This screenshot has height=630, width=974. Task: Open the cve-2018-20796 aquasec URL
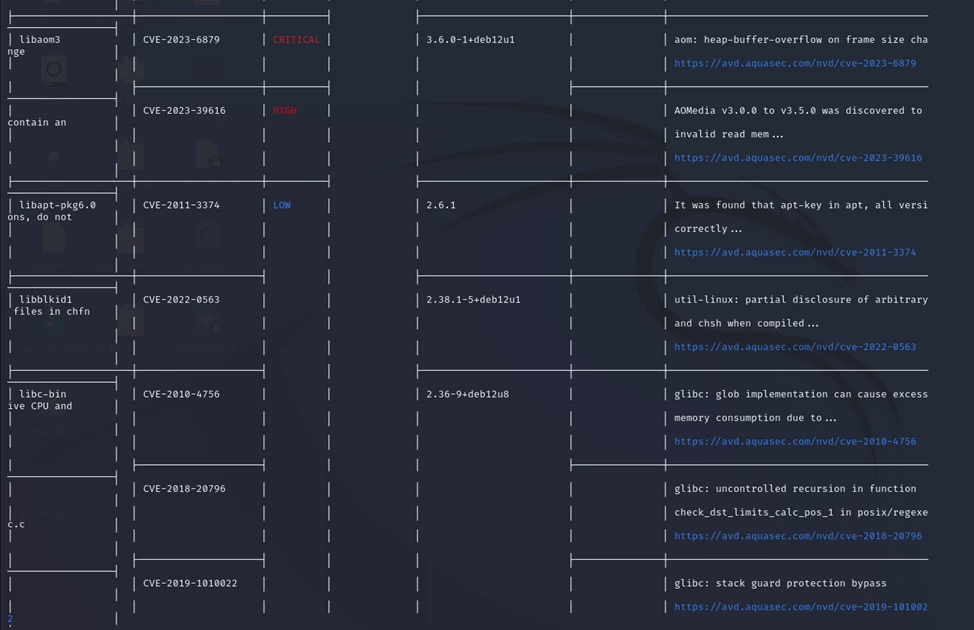pos(798,536)
